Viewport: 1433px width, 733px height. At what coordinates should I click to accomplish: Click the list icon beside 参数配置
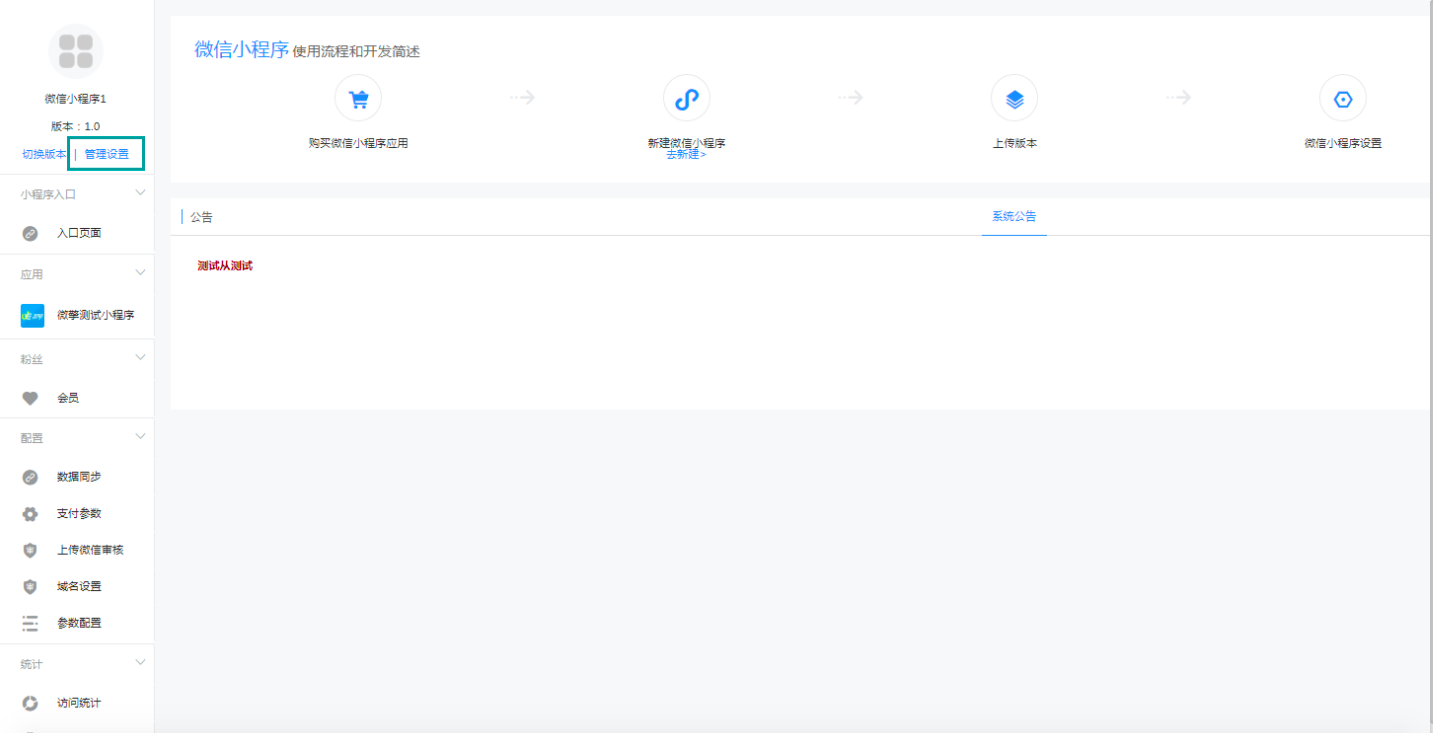tap(30, 623)
